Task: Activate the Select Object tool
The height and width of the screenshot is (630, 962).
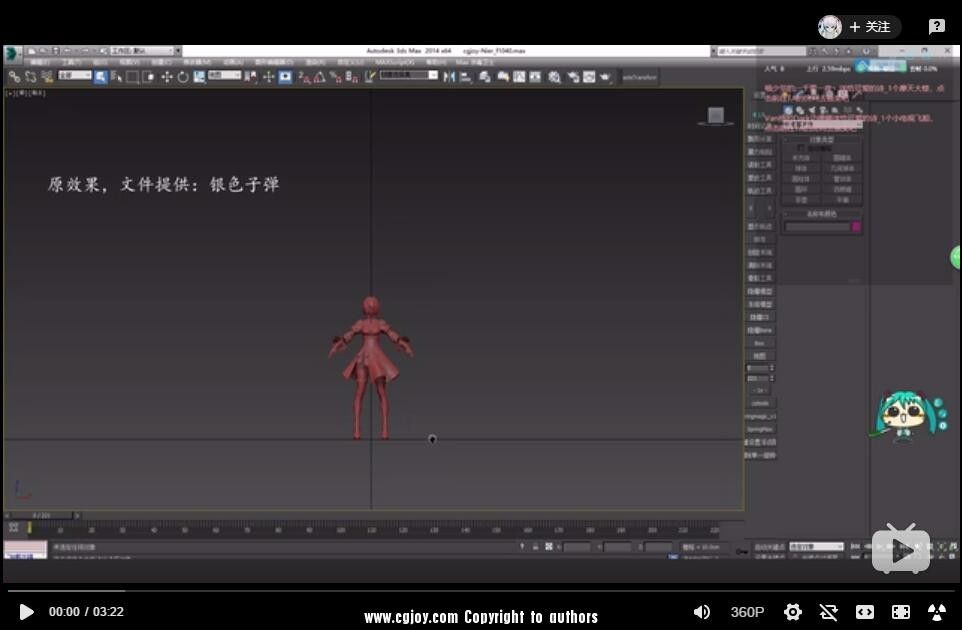Action: [101, 77]
